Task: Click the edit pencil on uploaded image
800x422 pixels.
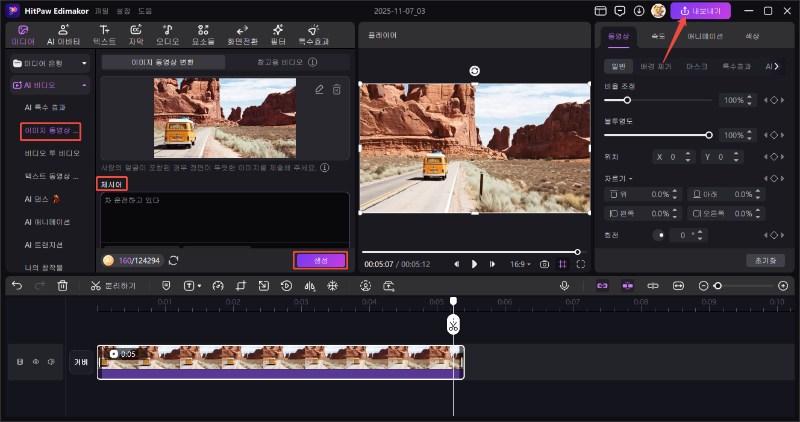Action: 319,90
